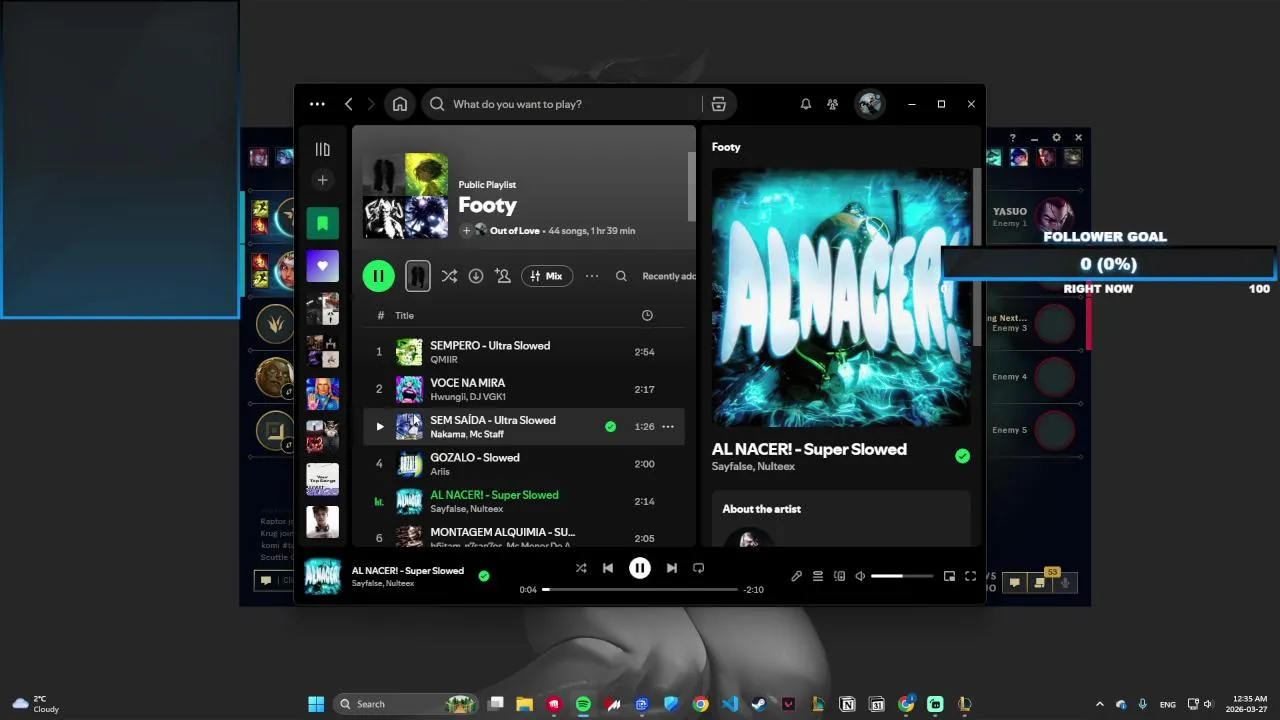Invite collaborators to Footy playlist
The width and height of the screenshot is (1280, 720).
pos(502,276)
